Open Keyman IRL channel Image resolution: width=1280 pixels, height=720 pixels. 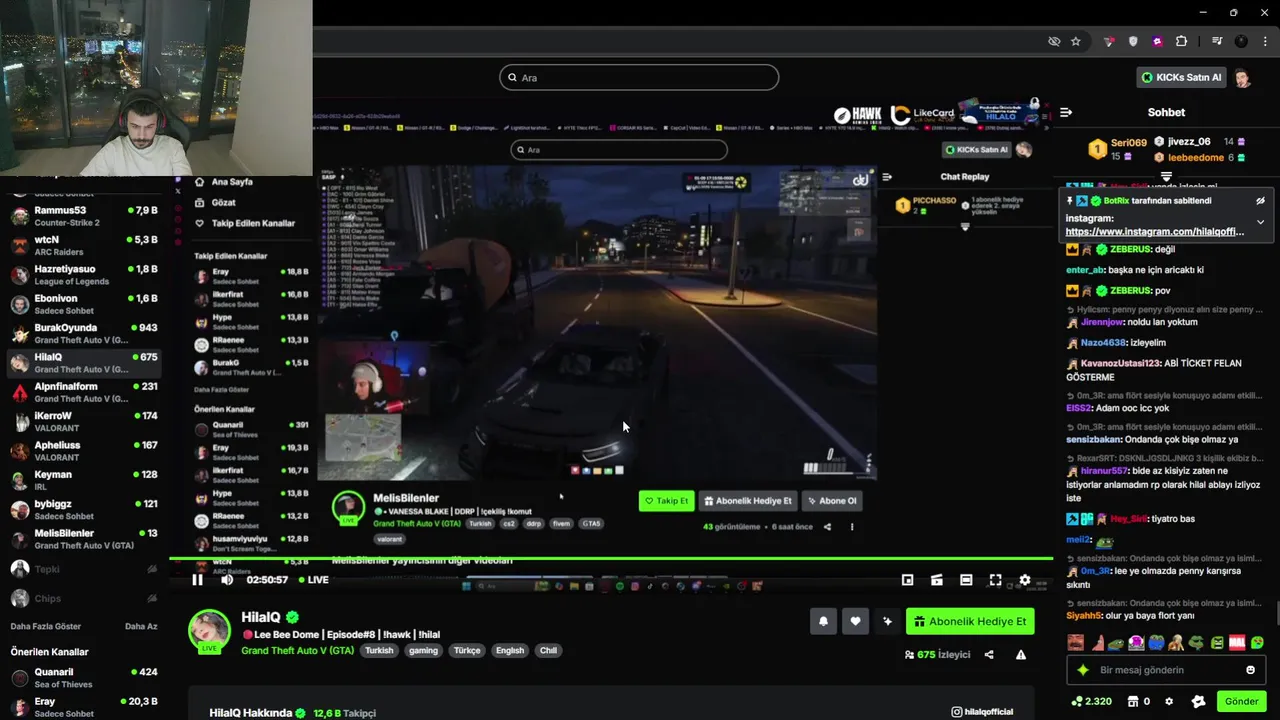click(x=84, y=480)
